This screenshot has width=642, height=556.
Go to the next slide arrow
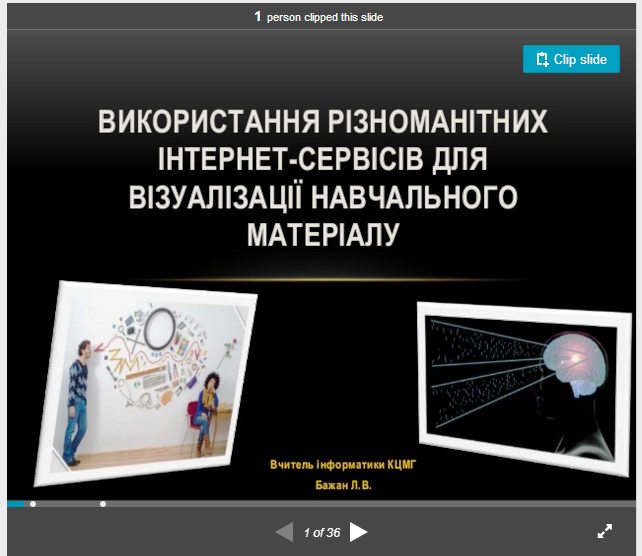(x=359, y=532)
